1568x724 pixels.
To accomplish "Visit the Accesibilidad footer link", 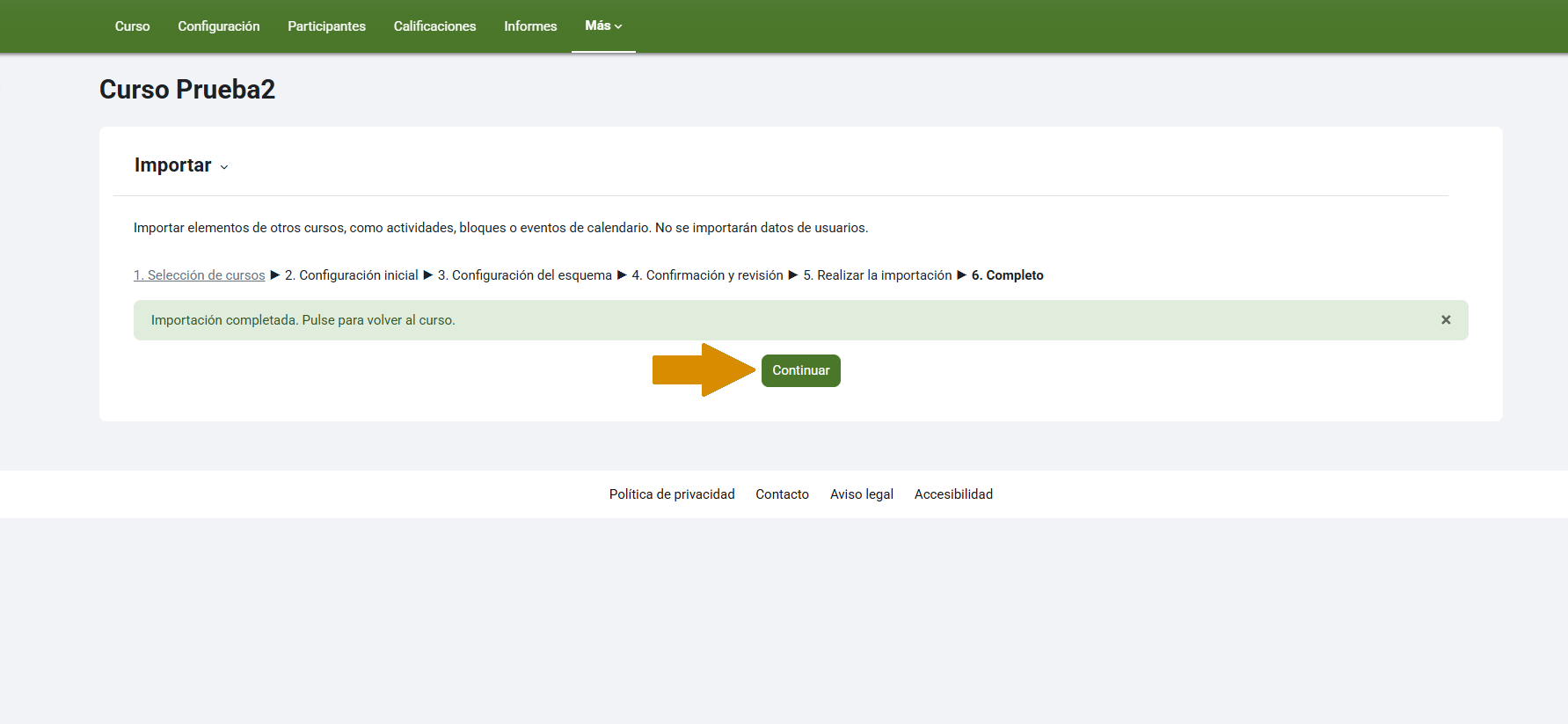I will [953, 494].
